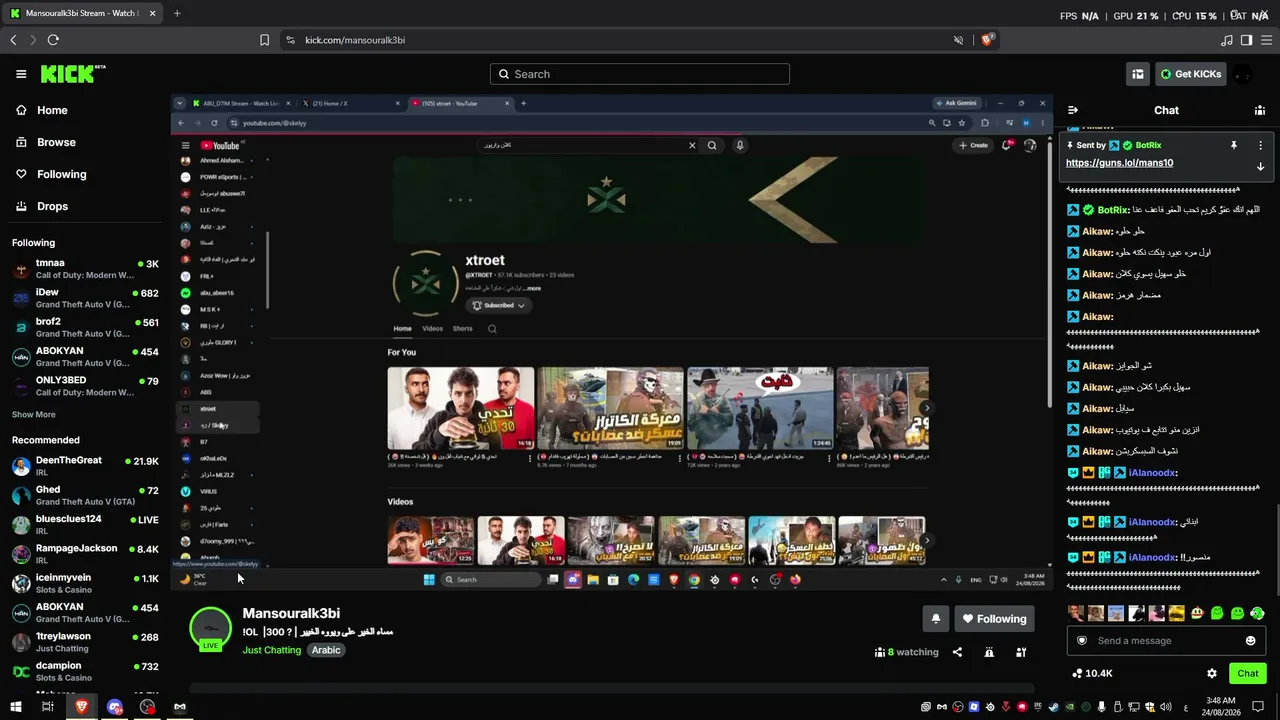Show the chat viewers list icon
Viewport: 1280px width, 720px height.
[x=1260, y=111]
